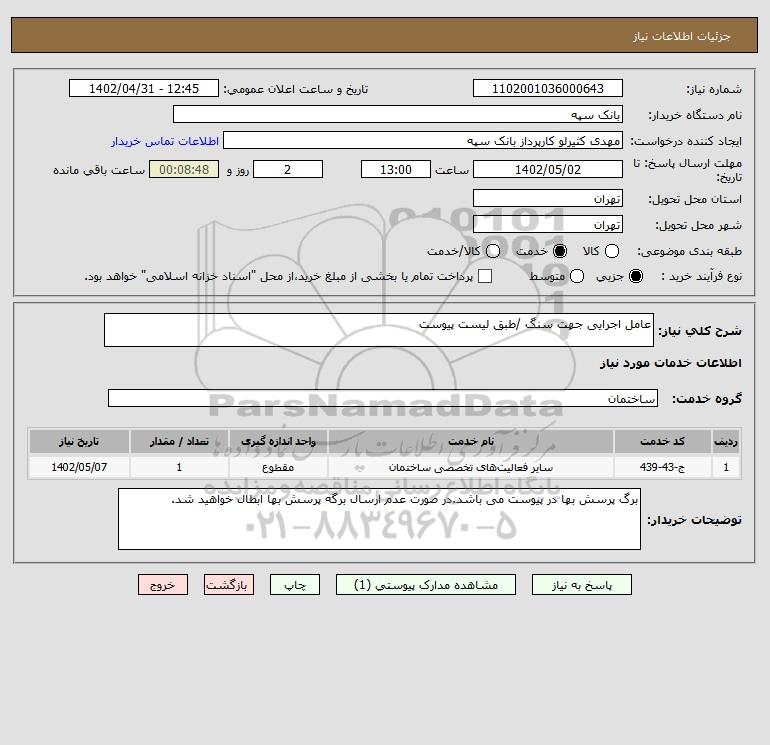
Task: Click the delivery province field تهران
Action: click(548, 198)
